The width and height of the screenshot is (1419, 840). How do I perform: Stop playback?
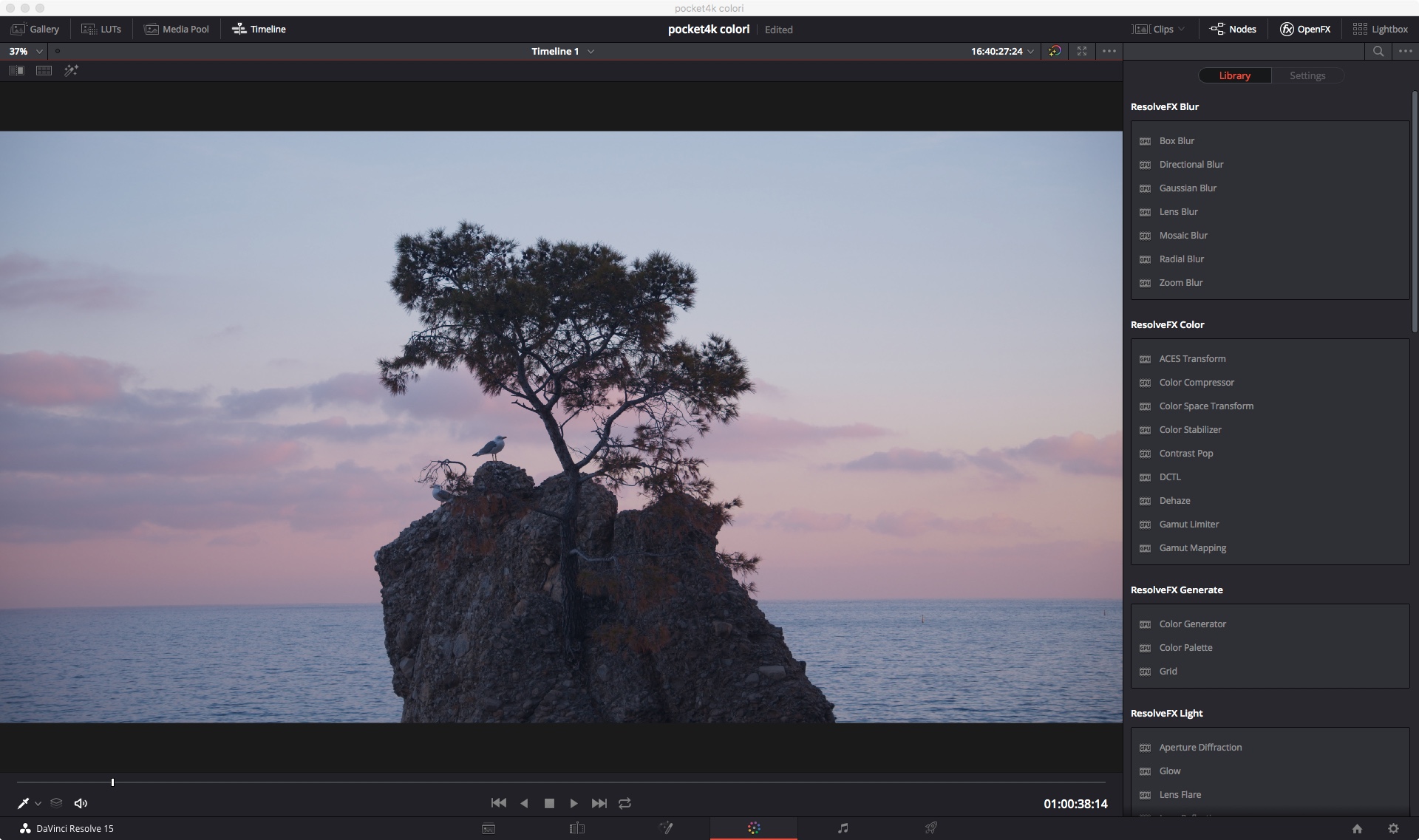[x=549, y=803]
